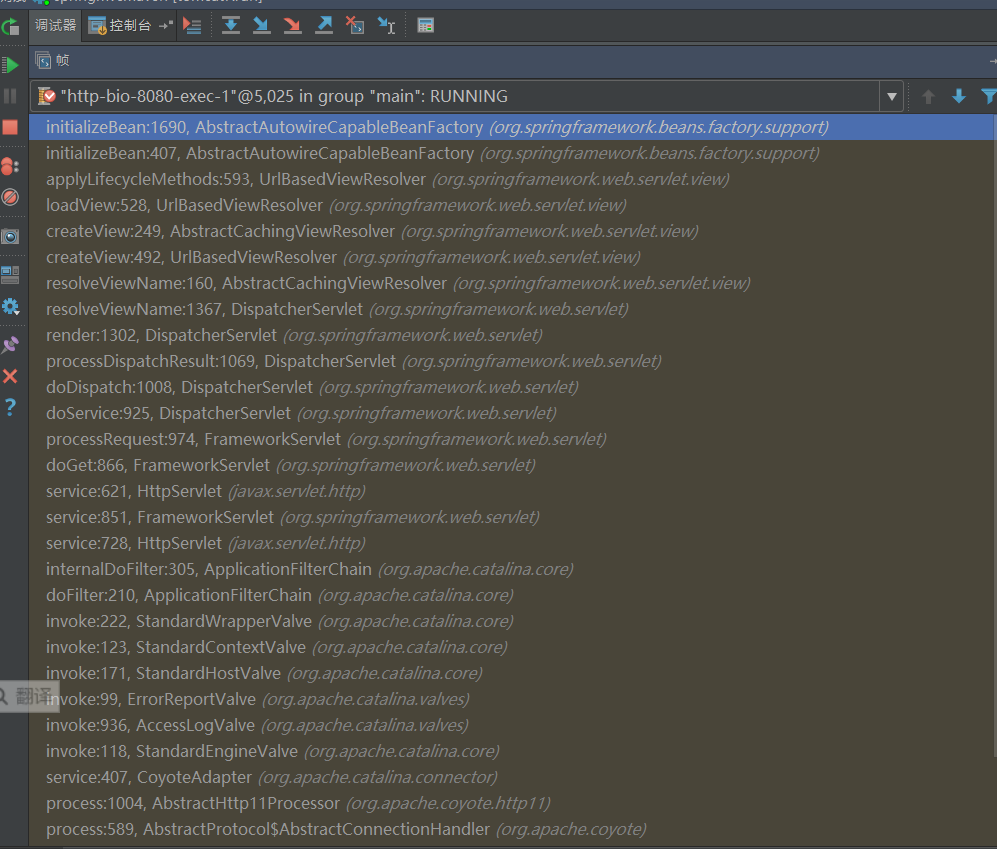The width and height of the screenshot is (997, 849).
Task: Click the Drop Frame icon
Action: tap(355, 25)
